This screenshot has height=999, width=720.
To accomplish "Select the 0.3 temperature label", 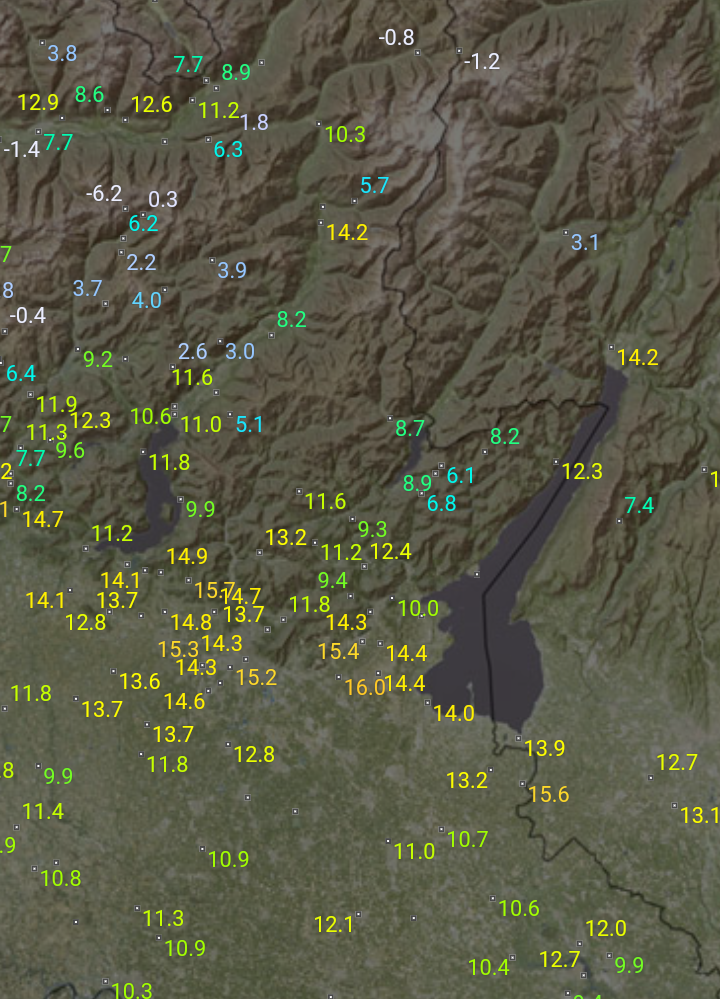I will pyautogui.click(x=163, y=200).
